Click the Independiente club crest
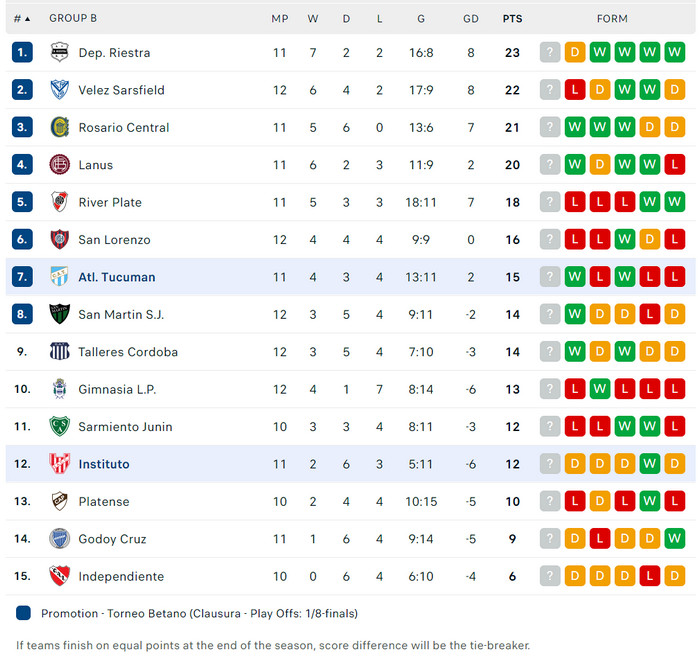 point(60,576)
